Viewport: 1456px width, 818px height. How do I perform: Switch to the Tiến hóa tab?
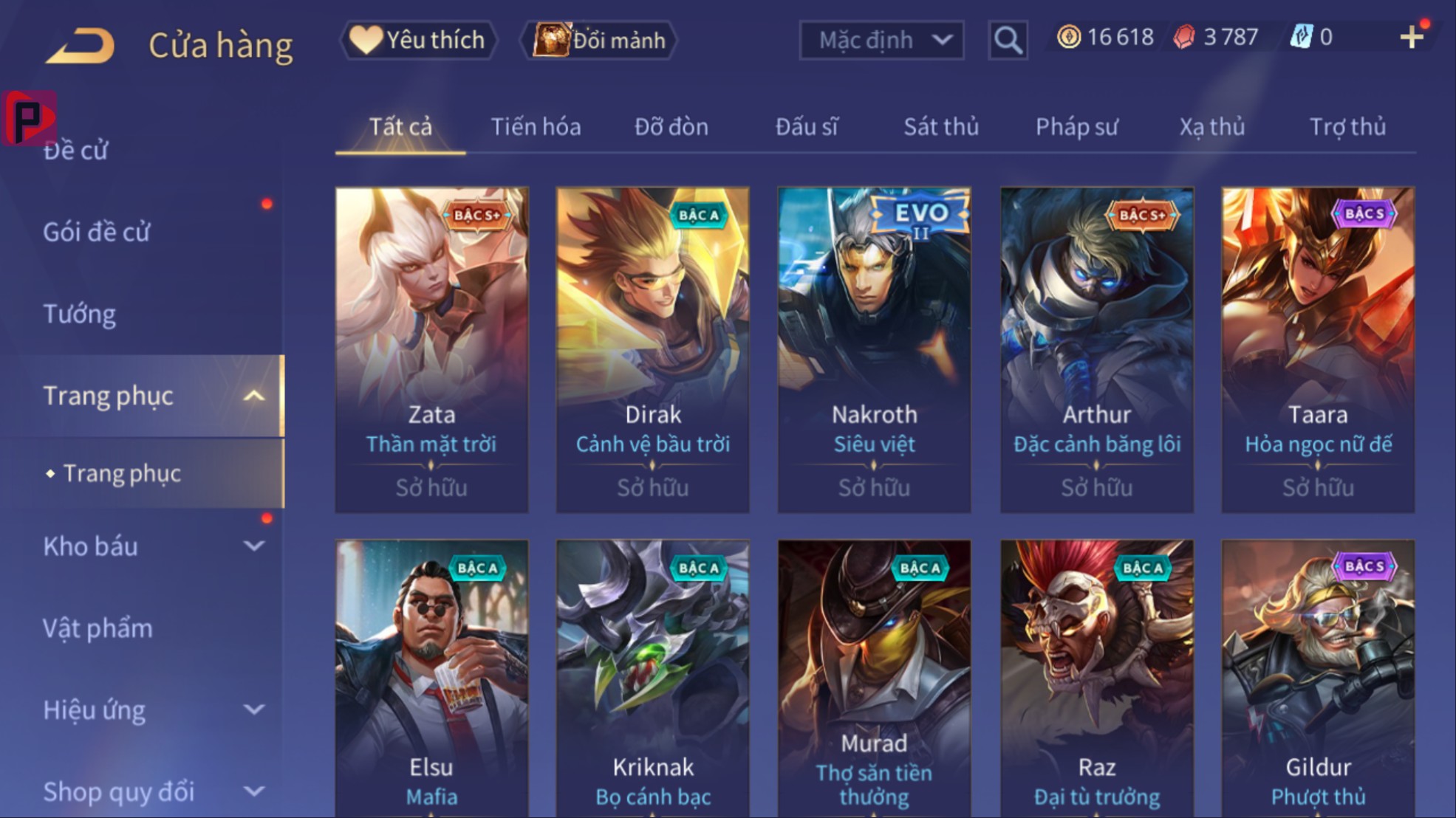point(536,127)
